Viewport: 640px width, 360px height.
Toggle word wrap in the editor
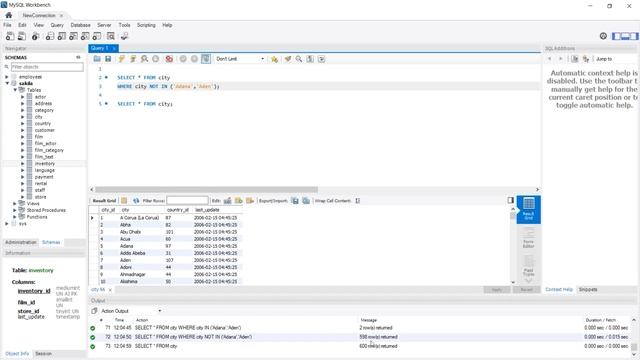tap(322, 59)
